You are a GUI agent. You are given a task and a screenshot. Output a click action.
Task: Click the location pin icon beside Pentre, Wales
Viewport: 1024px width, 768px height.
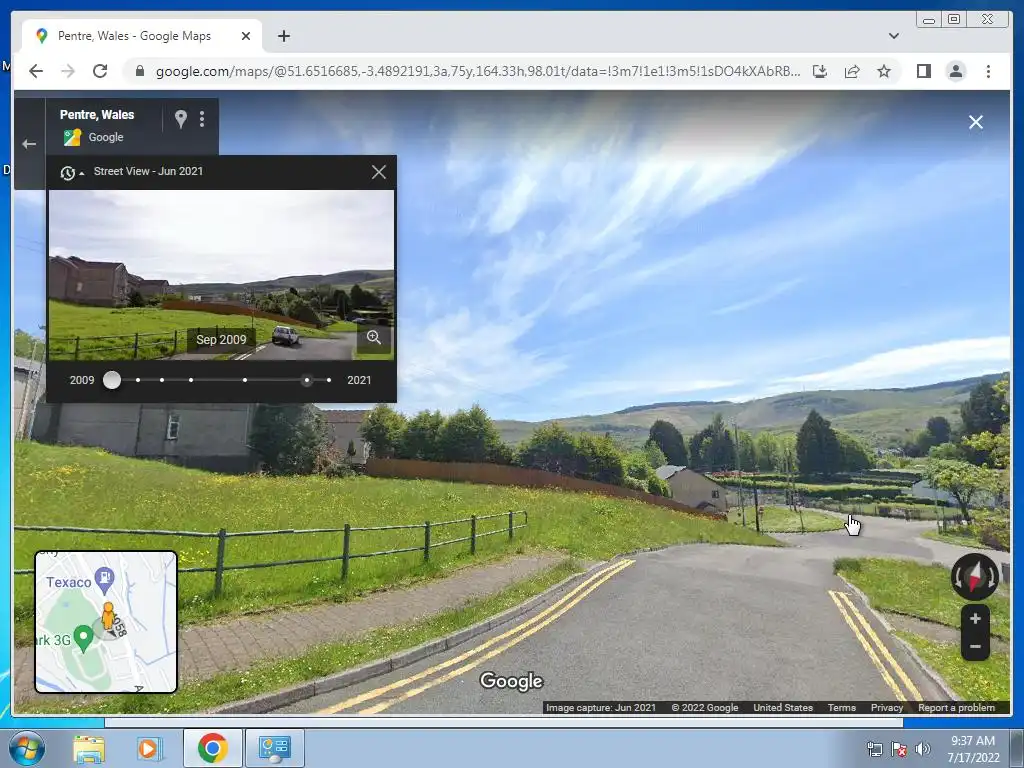pyautogui.click(x=181, y=118)
